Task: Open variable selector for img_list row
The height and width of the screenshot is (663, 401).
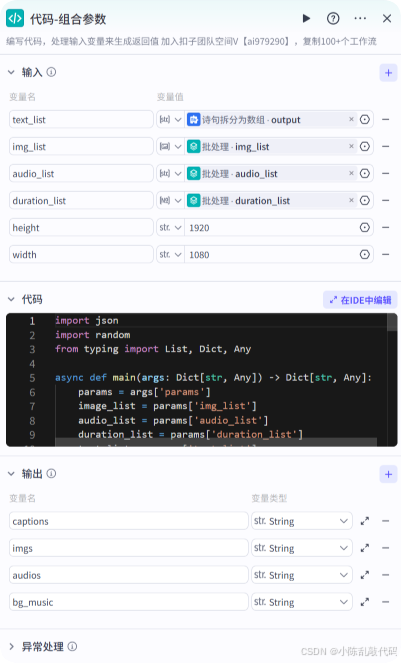Action: point(365,147)
